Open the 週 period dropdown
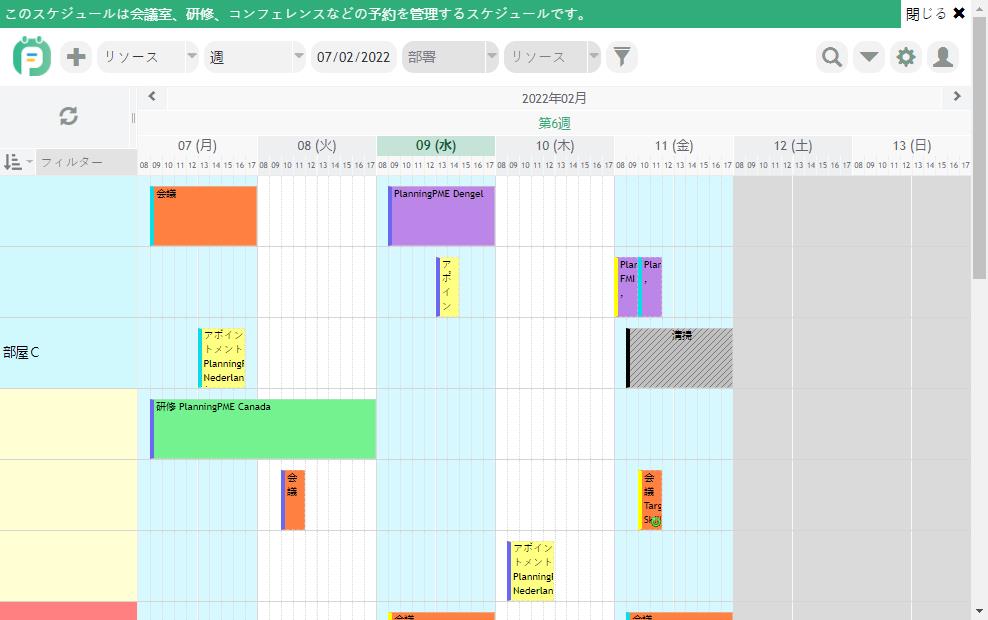988x620 pixels. pyautogui.click(x=255, y=57)
